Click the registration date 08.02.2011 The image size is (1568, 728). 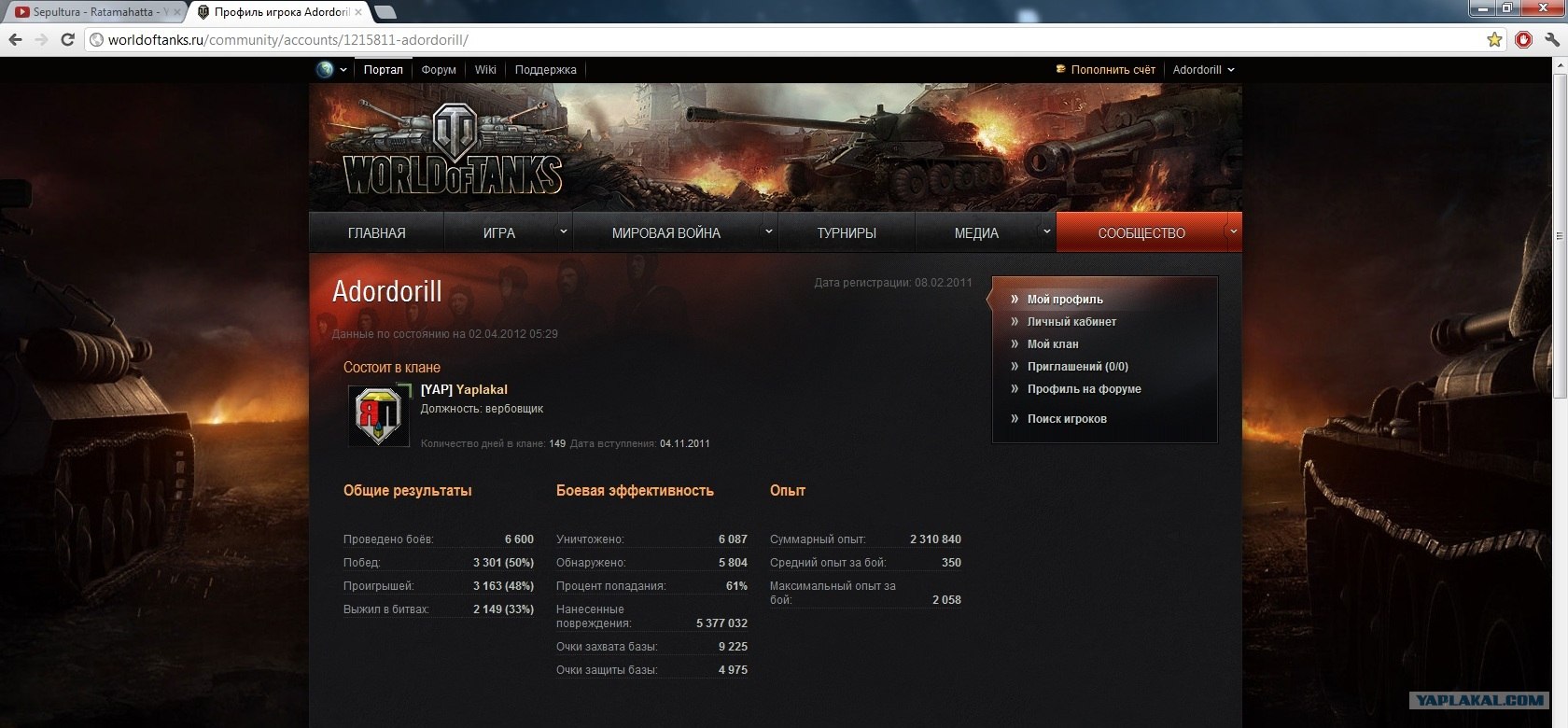tap(944, 282)
